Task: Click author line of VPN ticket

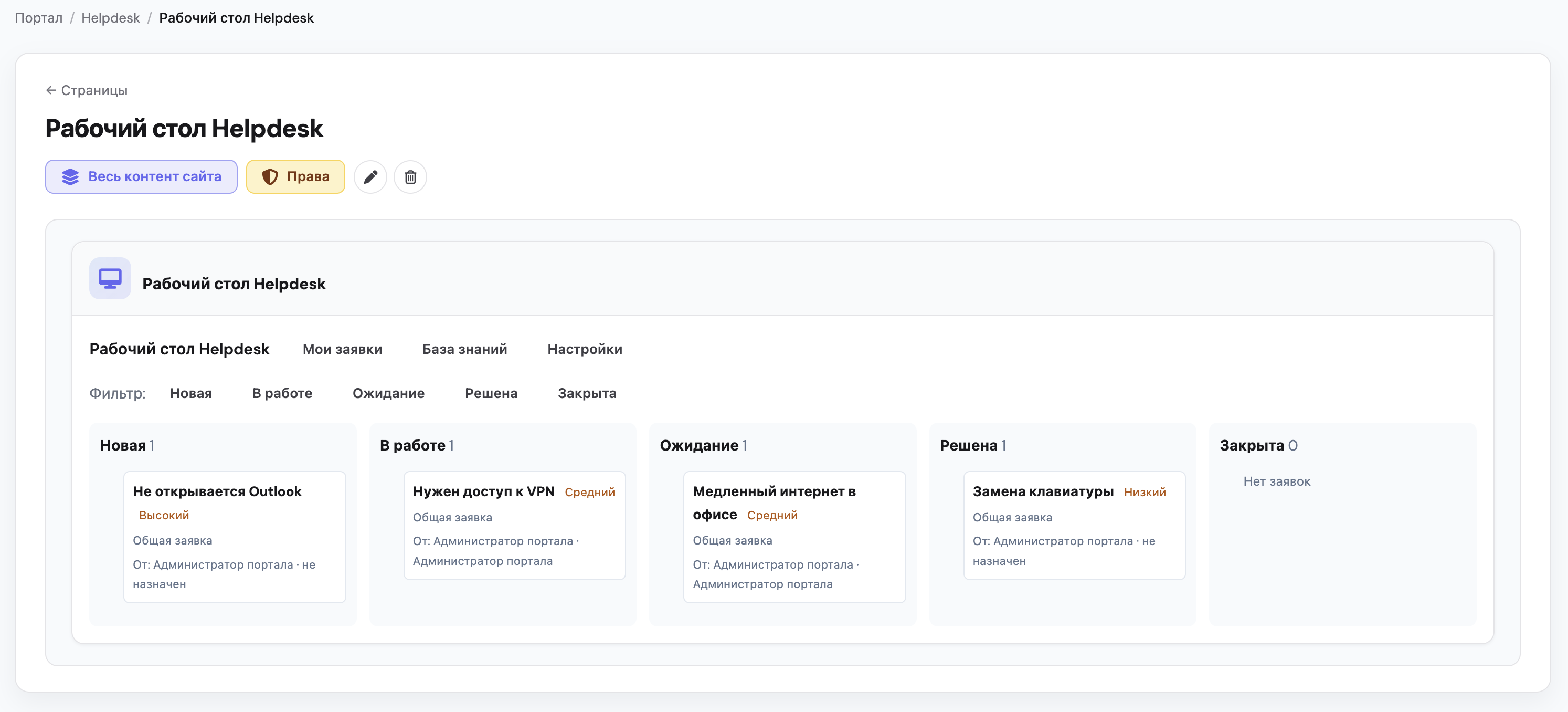Action: [496, 551]
